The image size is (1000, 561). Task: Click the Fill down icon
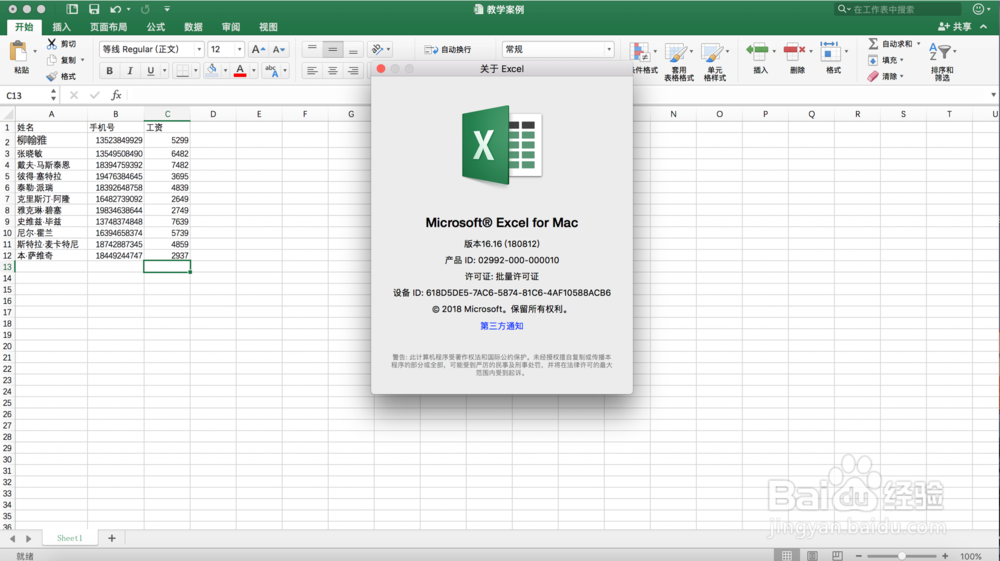click(873, 60)
